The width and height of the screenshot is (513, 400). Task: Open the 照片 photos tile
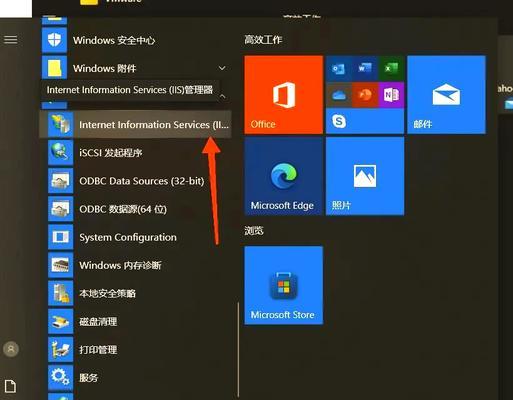click(365, 176)
